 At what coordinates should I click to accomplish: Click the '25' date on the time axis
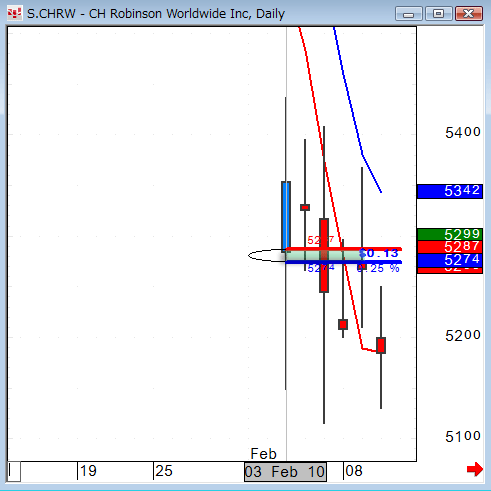[164, 471]
